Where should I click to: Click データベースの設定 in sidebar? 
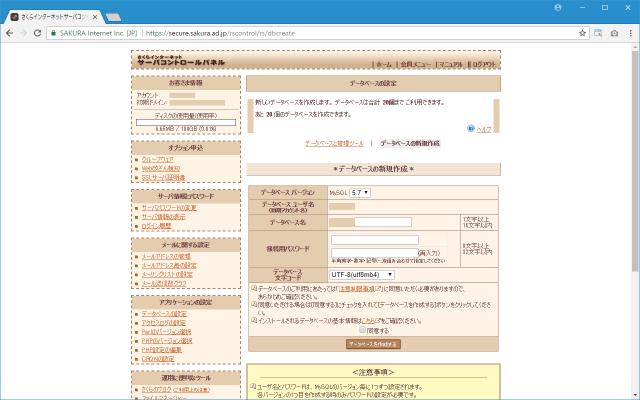click(164, 313)
